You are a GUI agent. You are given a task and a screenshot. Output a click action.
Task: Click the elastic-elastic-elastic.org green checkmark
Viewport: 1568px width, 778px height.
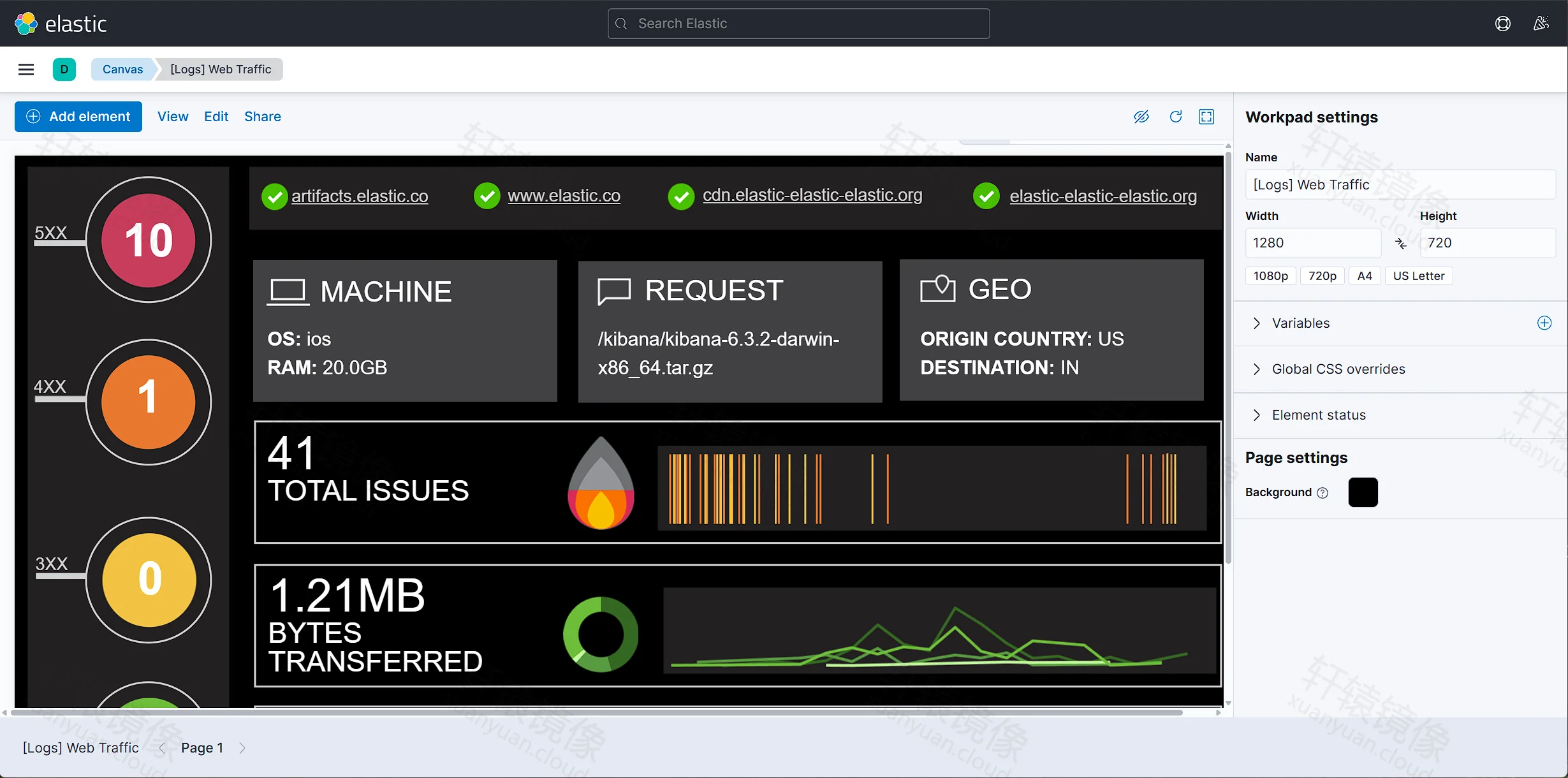[986, 196]
